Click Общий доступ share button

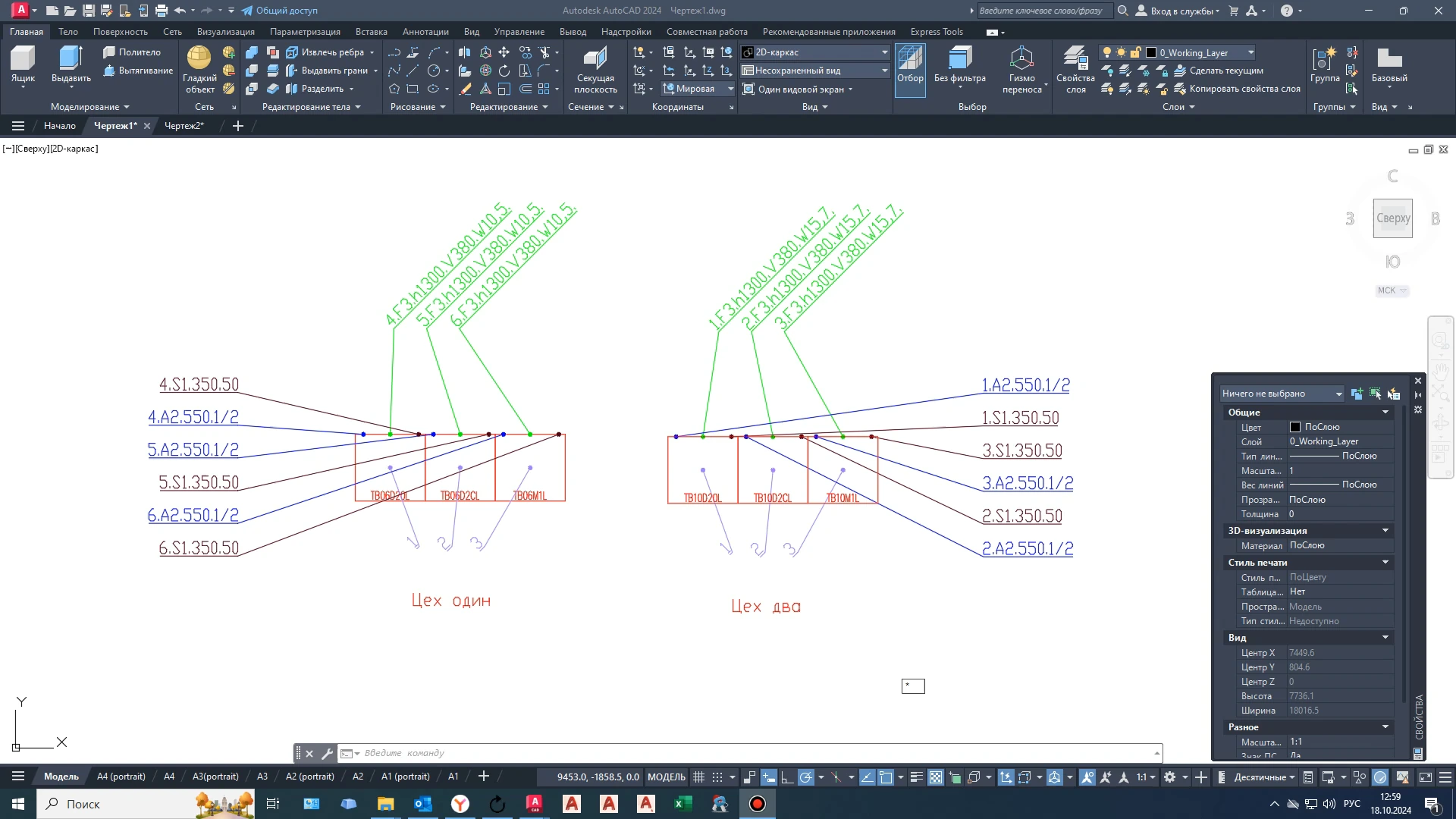[x=280, y=11]
